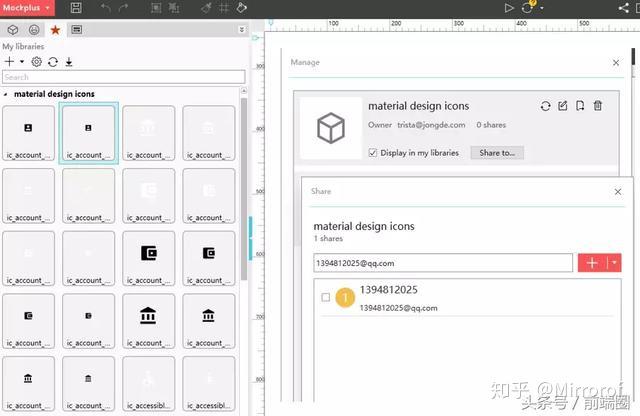The image size is (640, 416).
Task: Select the highlighted ic_account thumbnail
Action: click(89, 133)
